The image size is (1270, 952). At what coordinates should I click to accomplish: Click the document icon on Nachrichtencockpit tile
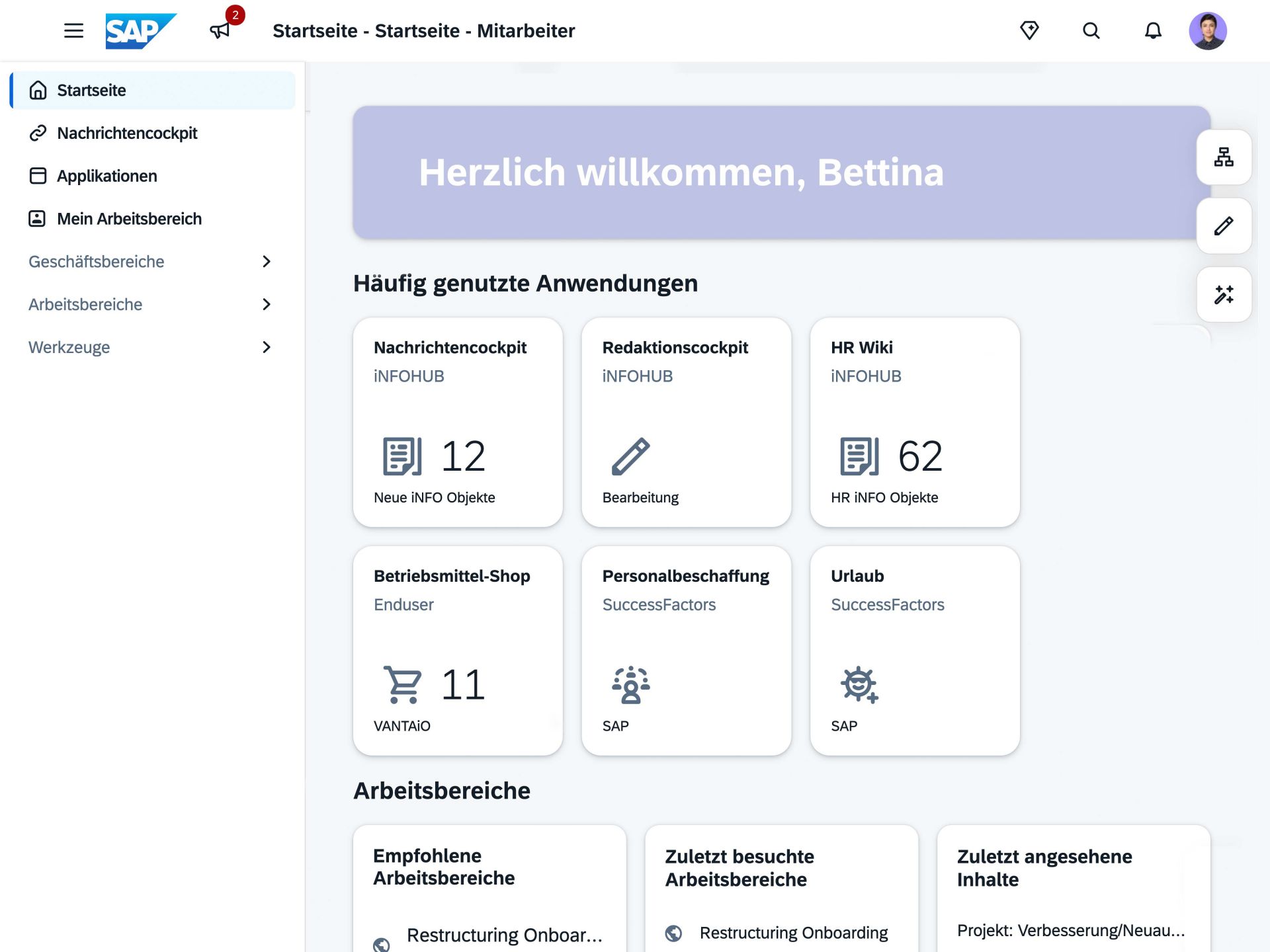point(402,456)
